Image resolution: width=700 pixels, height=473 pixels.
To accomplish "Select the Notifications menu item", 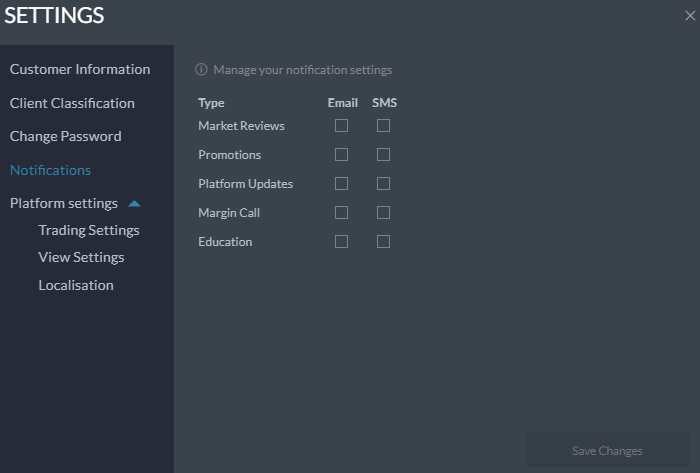I will [x=50, y=170].
